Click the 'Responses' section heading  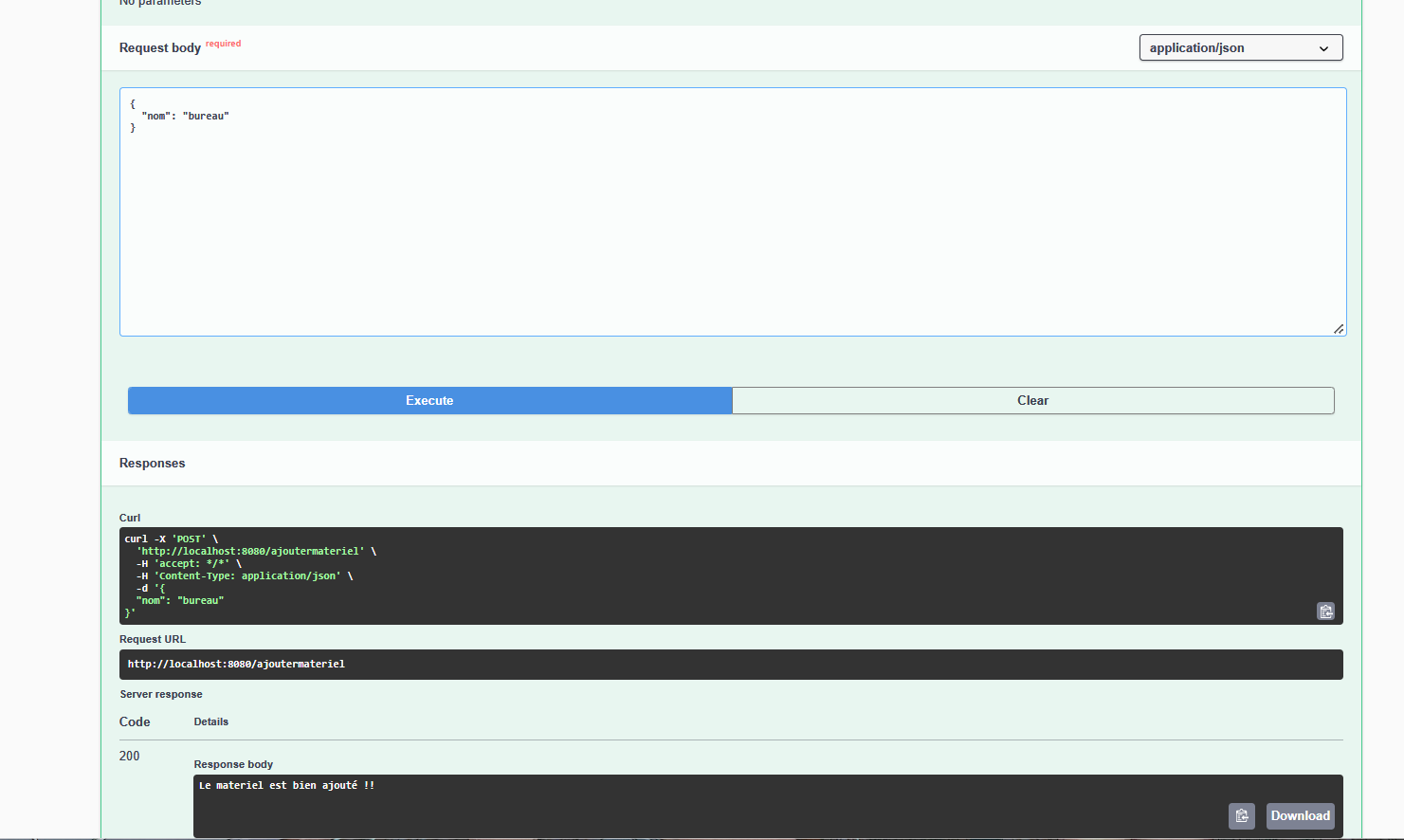coord(152,463)
